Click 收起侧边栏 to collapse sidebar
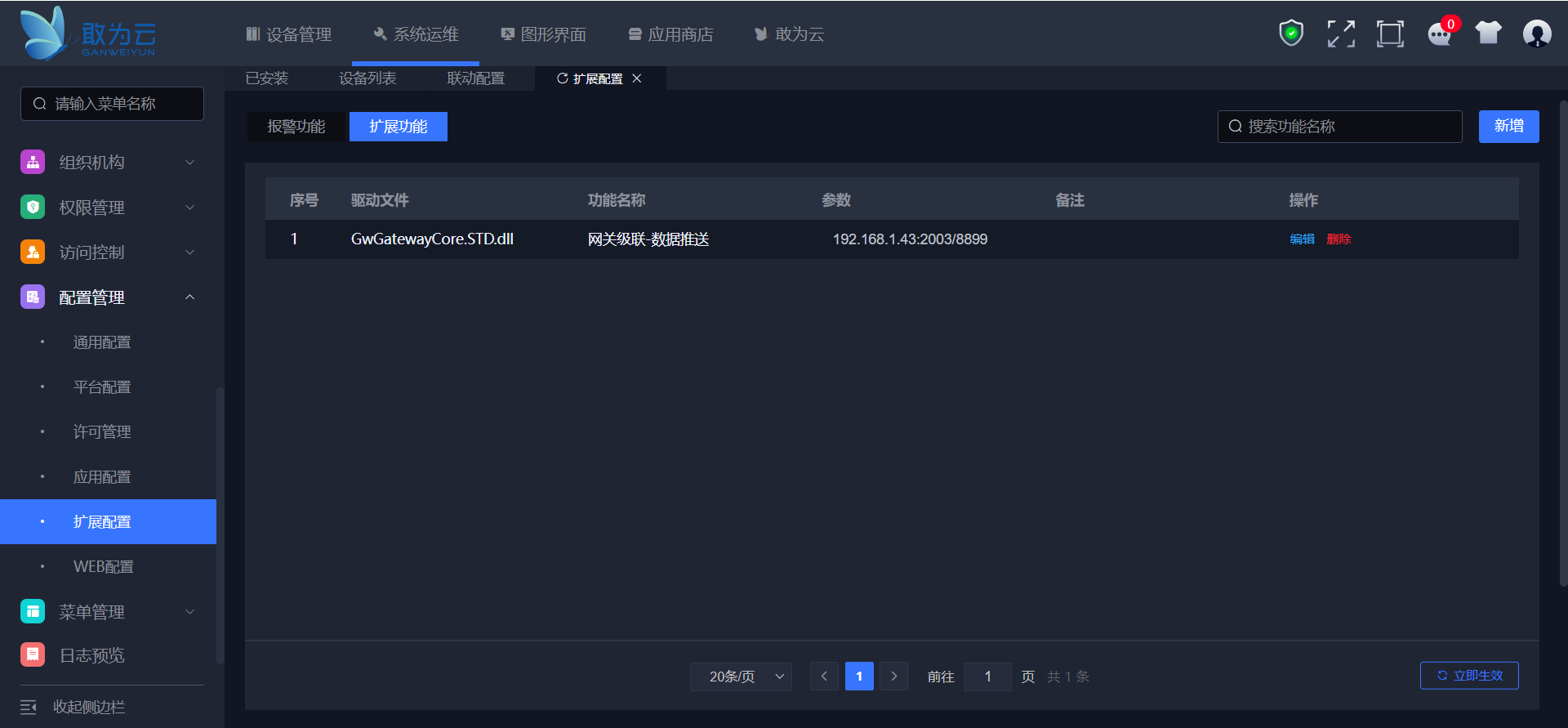1568x728 pixels. (89, 708)
